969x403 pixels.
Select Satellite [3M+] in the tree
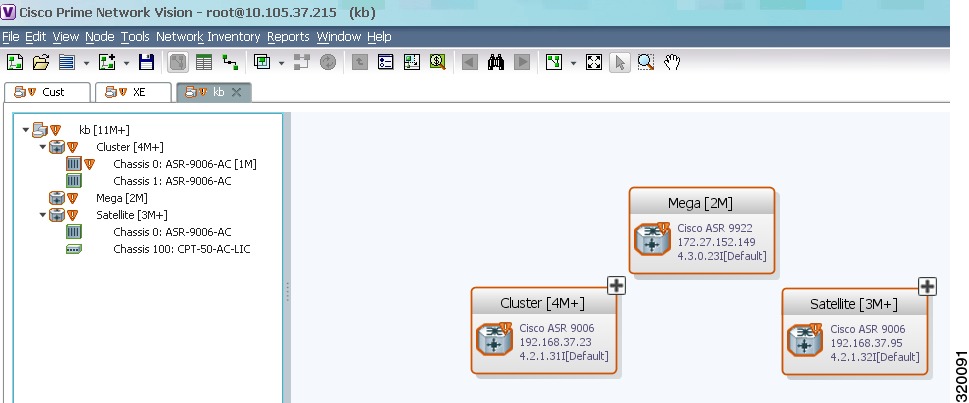(x=132, y=215)
